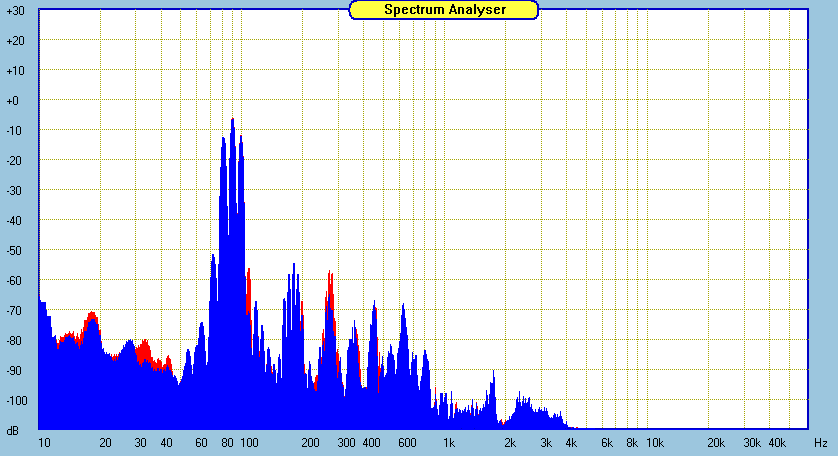Click the 2k frequency axis label
The image size is (838, 456).
click(x=511, y=442)
